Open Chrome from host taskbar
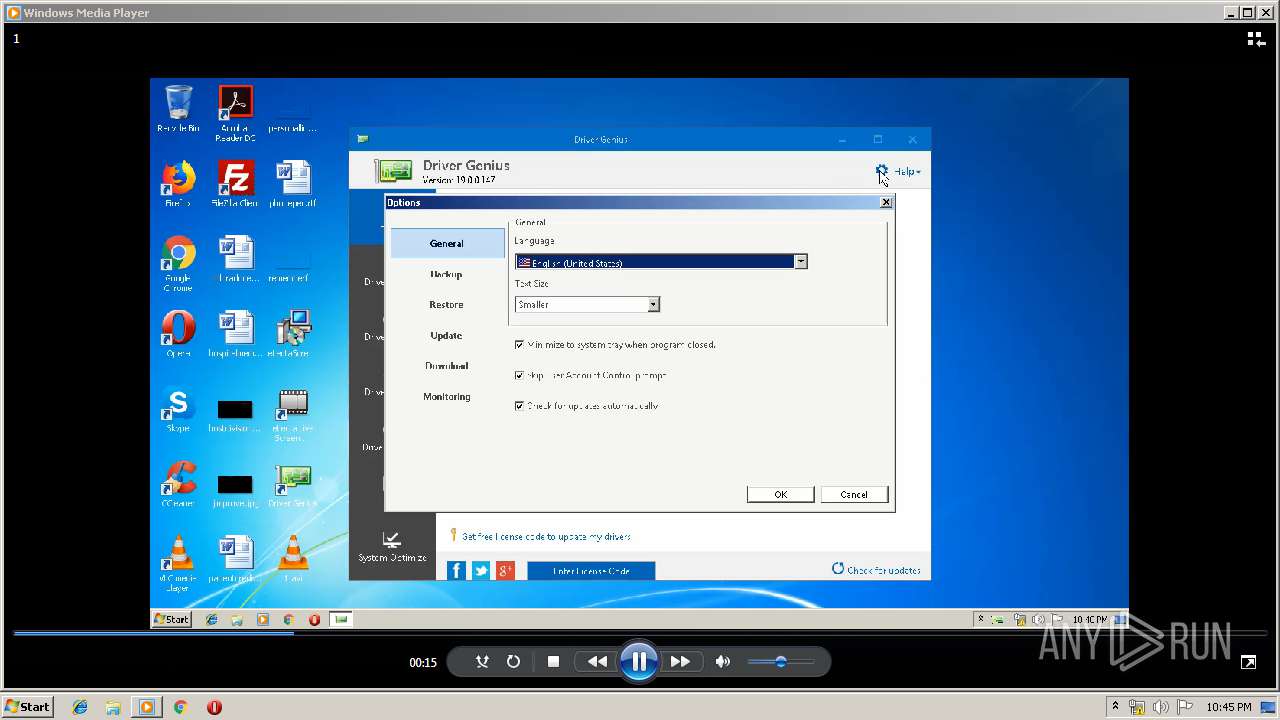 tap(180, 707)
